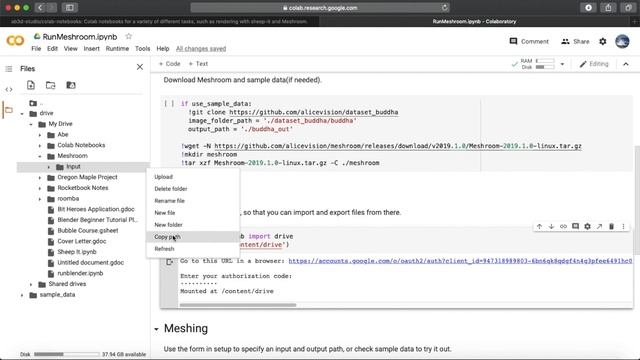Open notebook settings gear icon
Viewport: 640px width, 360px height.
tap(602, 41)
